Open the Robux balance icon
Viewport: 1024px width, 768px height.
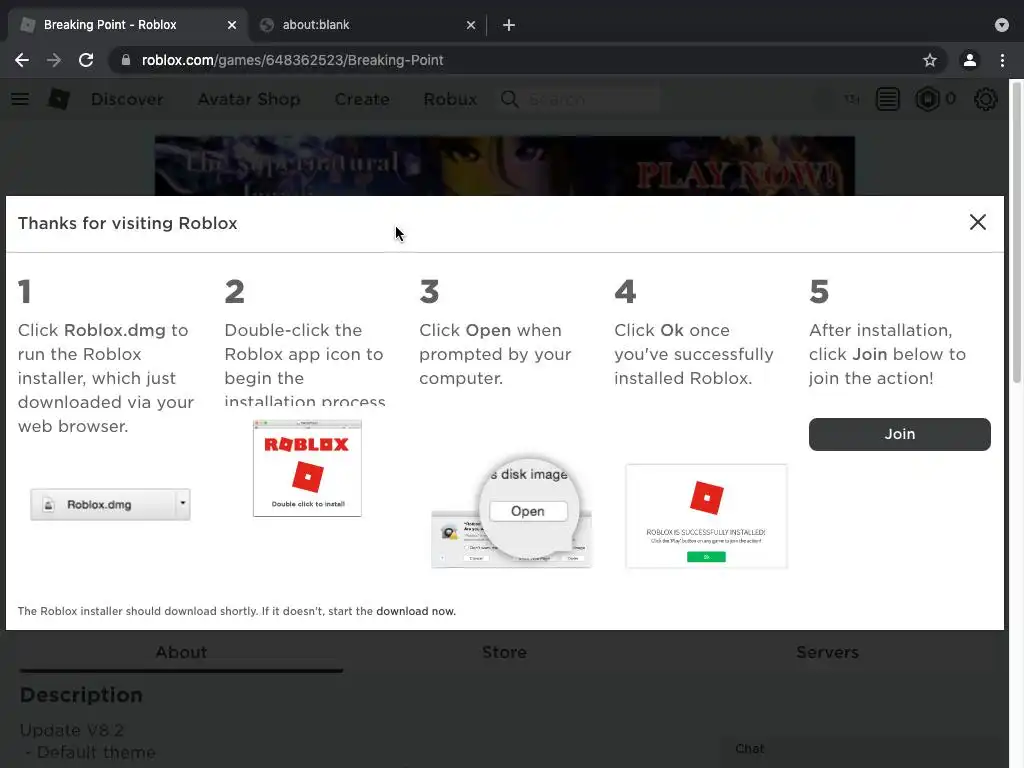pyautogui.click(x=928, y=99)
